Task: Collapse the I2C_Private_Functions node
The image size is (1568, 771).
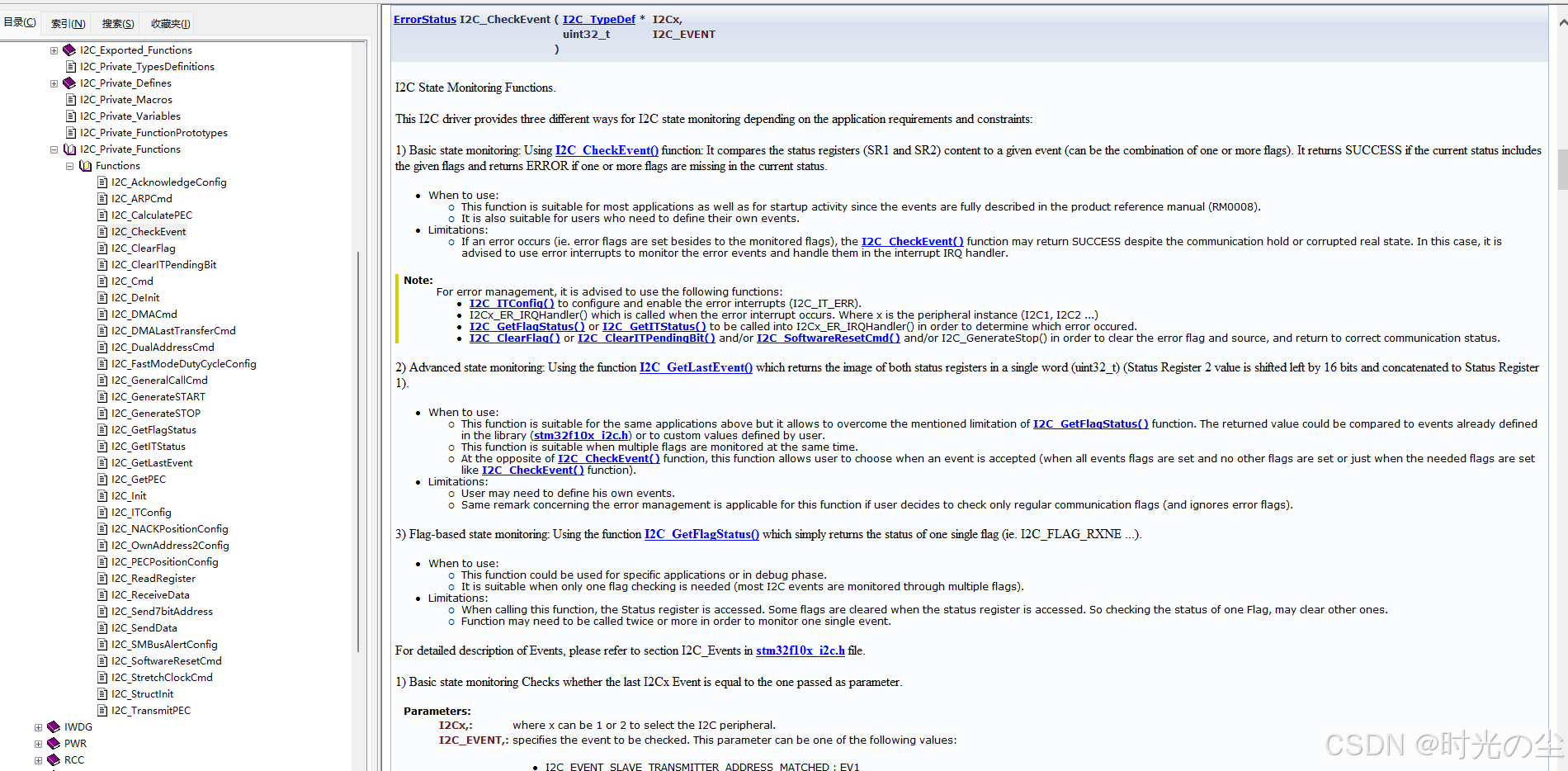Action: (x=54, y=149)
